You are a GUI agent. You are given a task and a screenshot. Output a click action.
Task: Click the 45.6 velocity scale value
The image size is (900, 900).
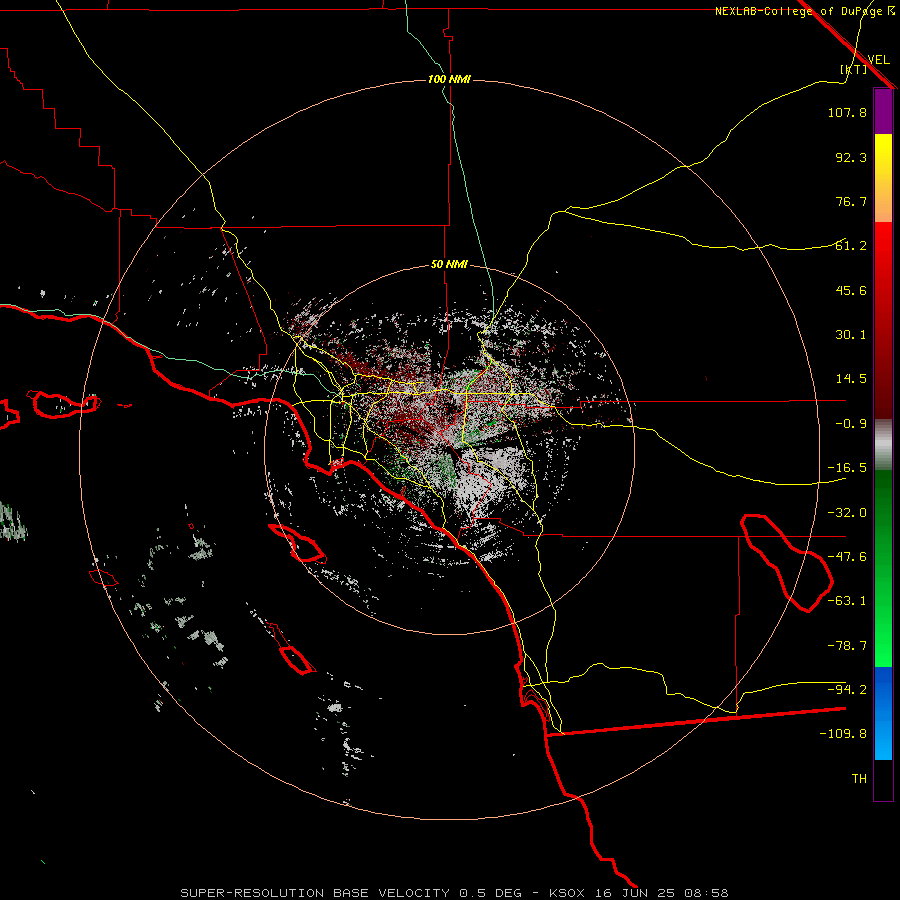tap(851, 290)
